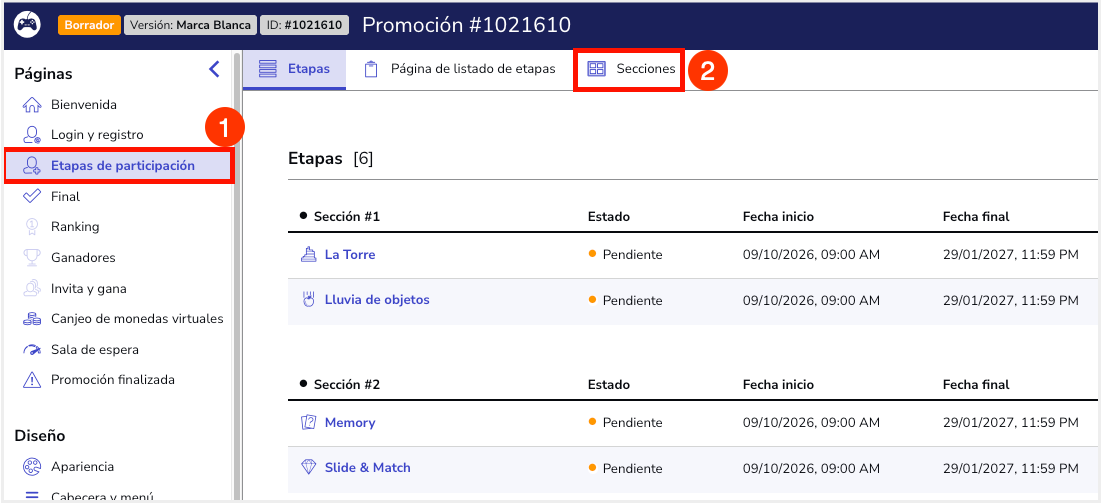Open Promoción finalizada page
Screen dimensions: 1101x504
pyautogui.click(x=112, y=380)
